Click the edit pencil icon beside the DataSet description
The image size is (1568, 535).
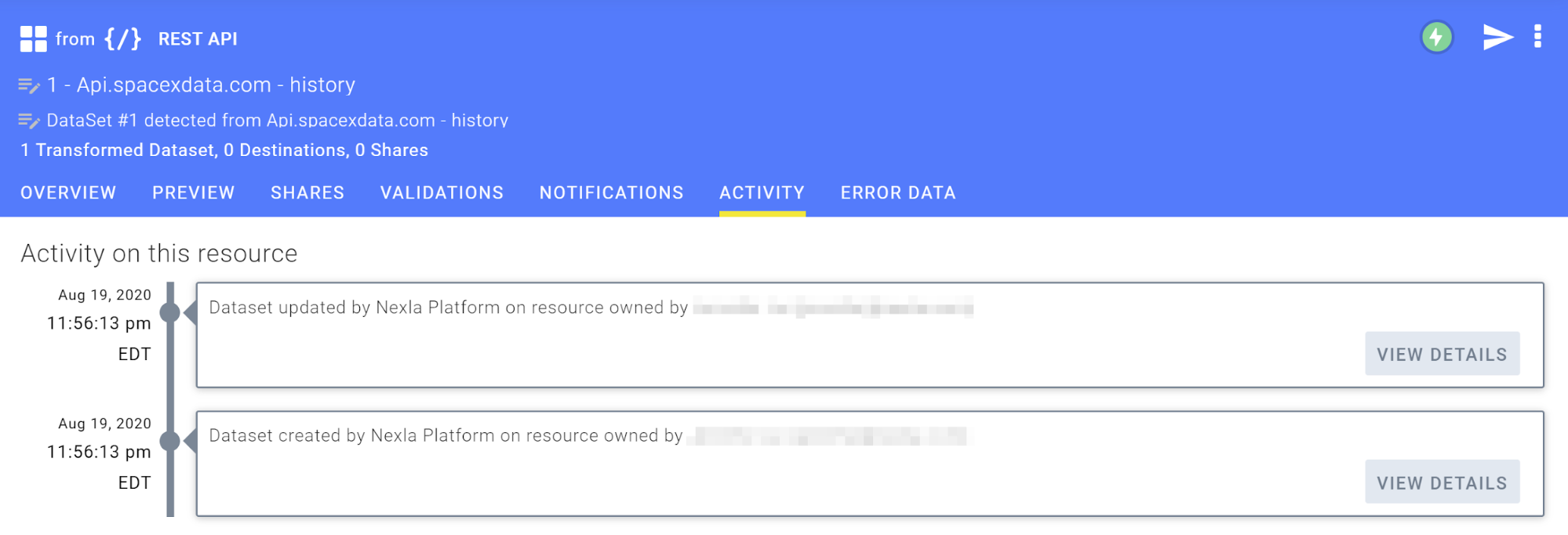click(29, 121)
